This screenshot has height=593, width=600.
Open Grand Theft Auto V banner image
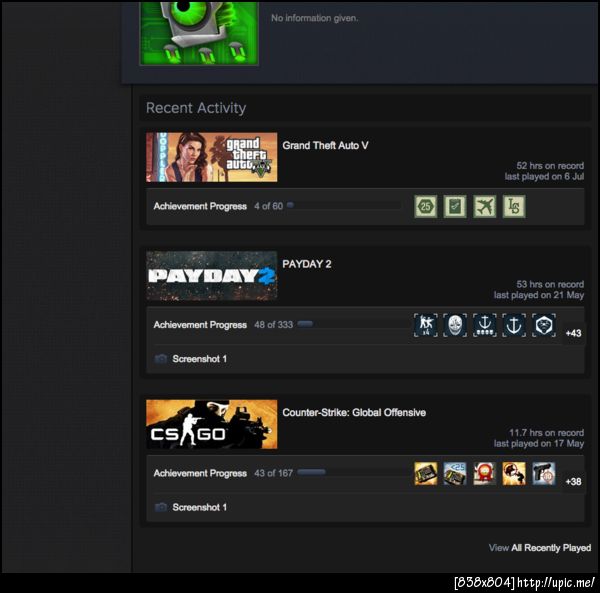click(212, 157)
